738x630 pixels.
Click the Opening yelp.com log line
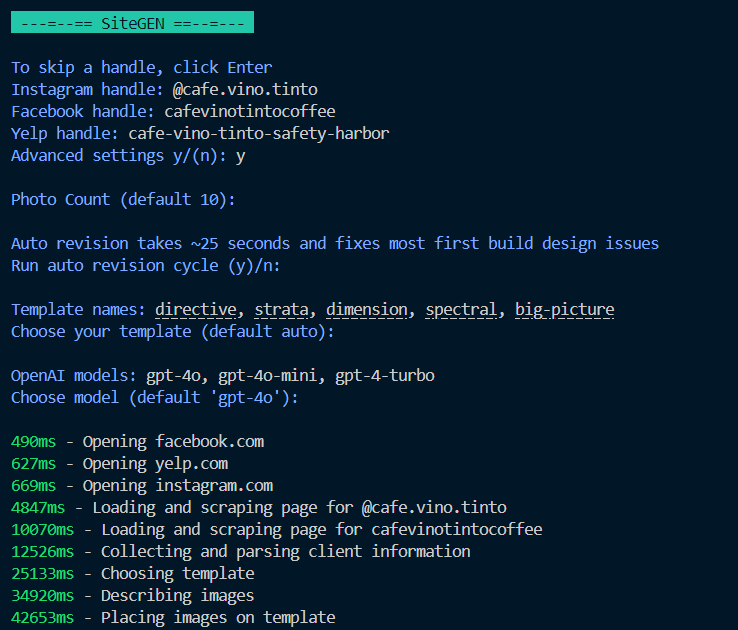(x=120, y=464)
